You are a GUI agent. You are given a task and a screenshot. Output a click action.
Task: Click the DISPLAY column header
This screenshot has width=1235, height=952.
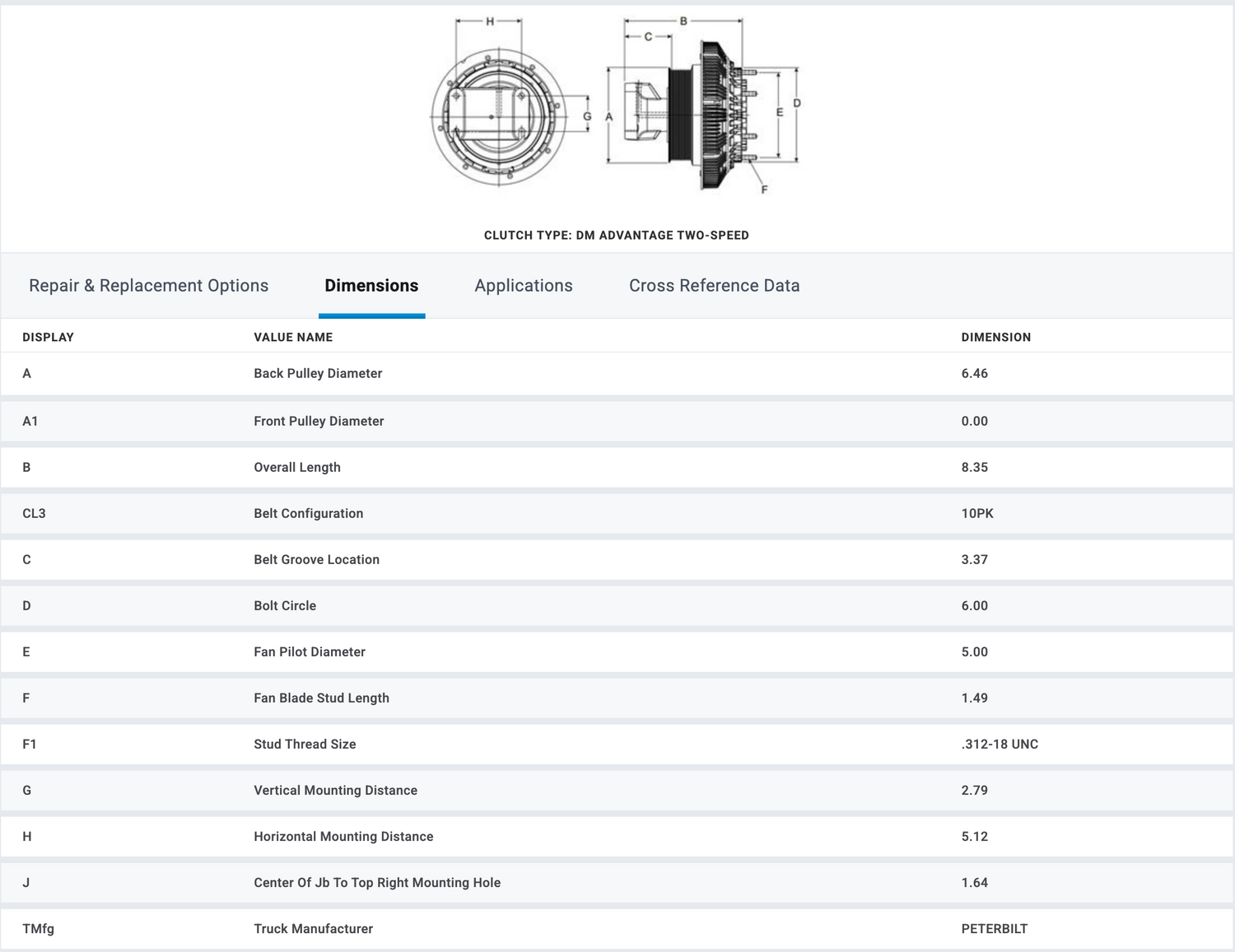[48, 337]
